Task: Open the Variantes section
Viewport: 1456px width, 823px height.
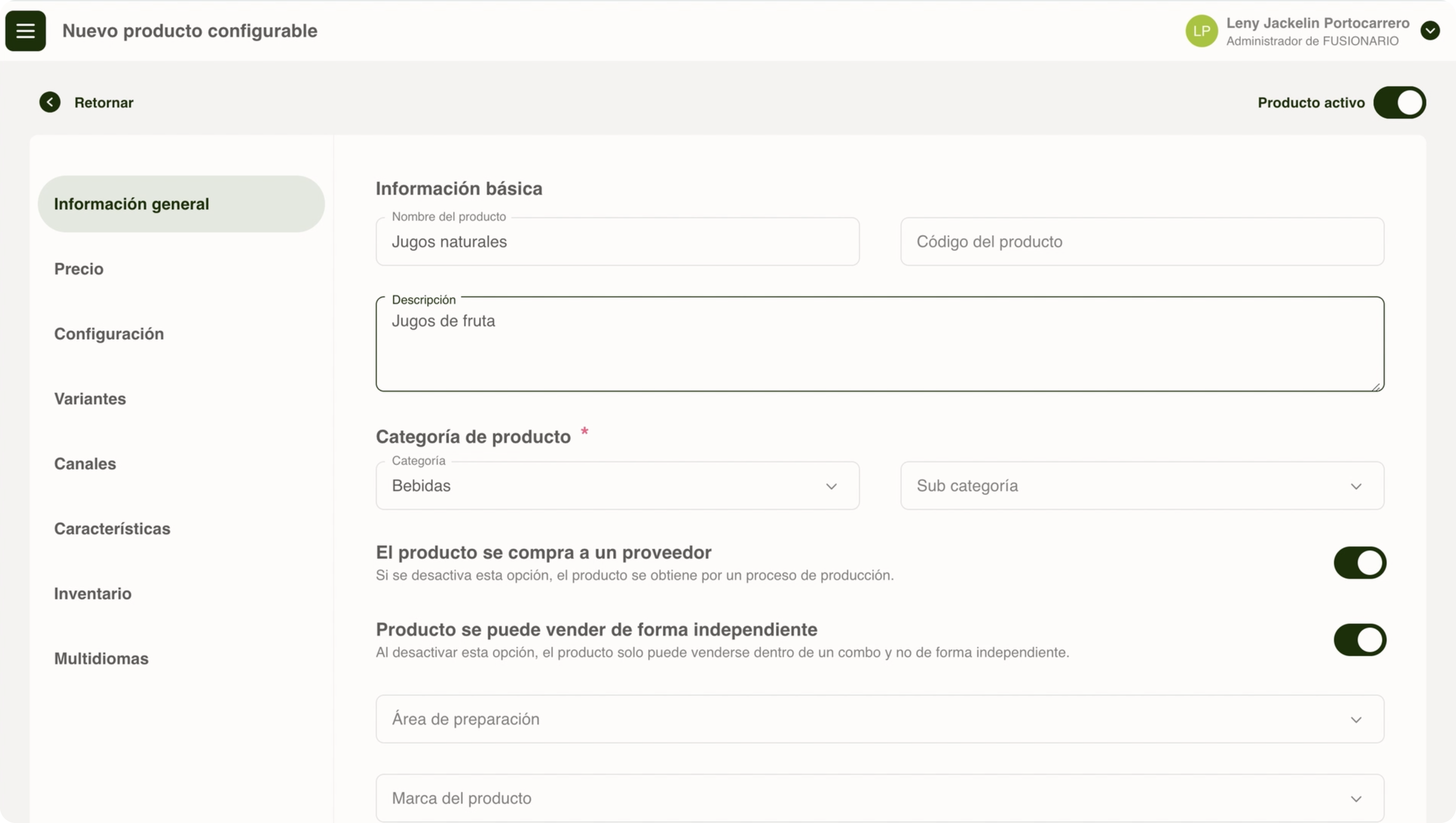Action: click(90, 399)
